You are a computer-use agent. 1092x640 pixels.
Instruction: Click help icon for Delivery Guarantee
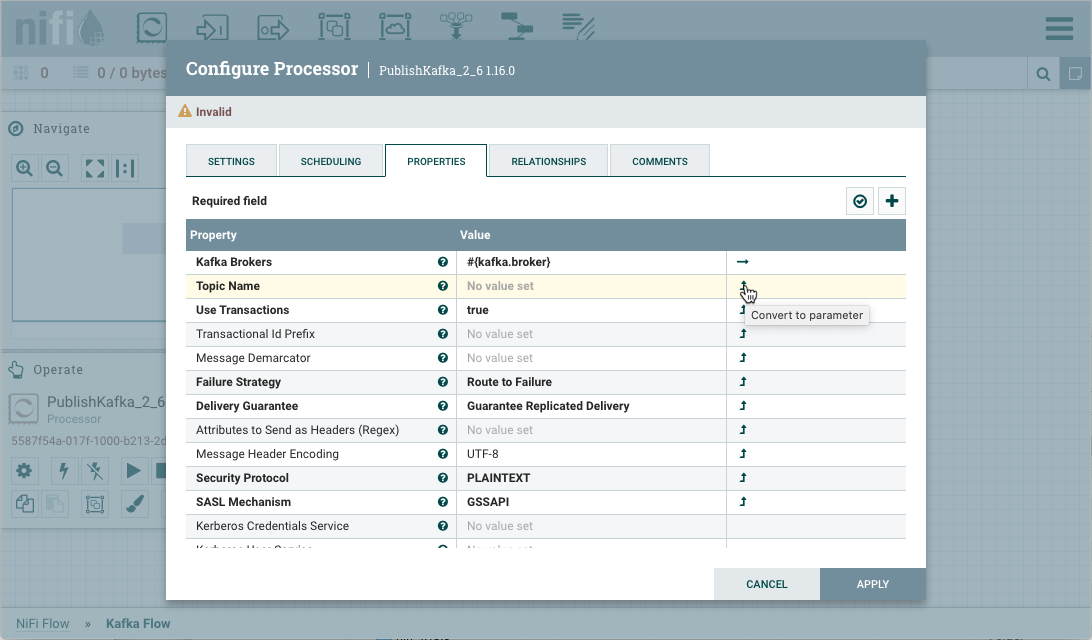click(442, 406)
